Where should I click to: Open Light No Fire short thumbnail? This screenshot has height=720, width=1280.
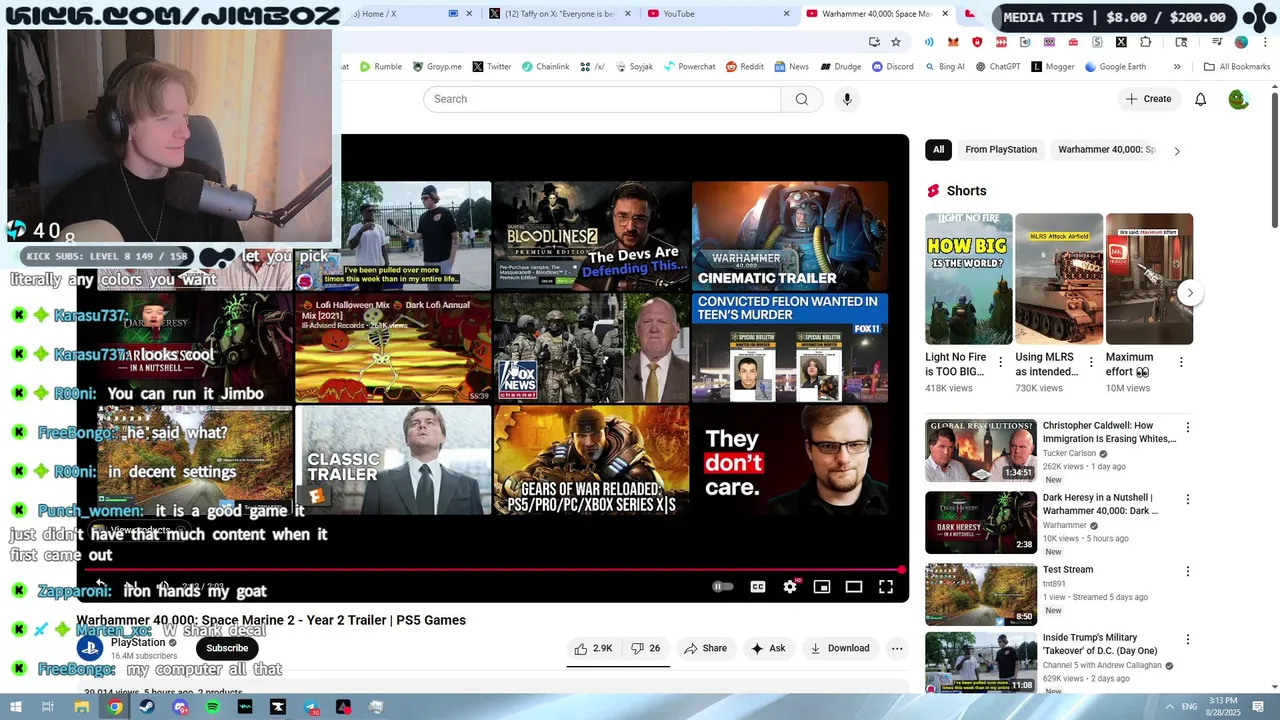click(968, 279)
